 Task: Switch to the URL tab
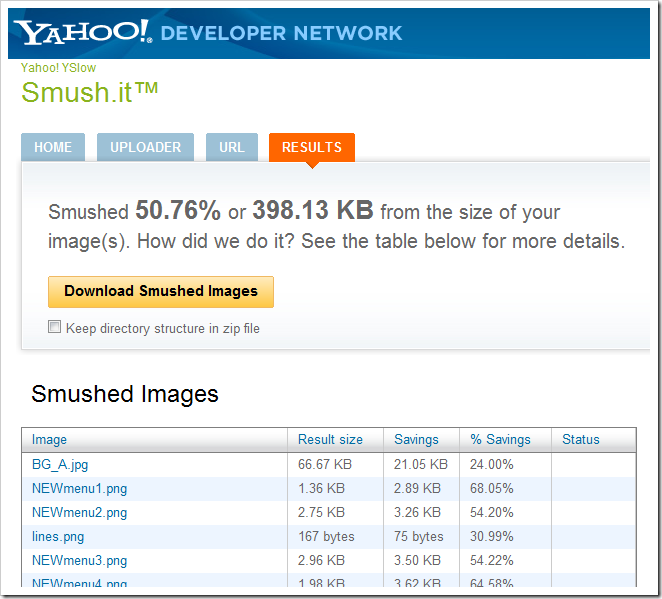tap(232, 147)
